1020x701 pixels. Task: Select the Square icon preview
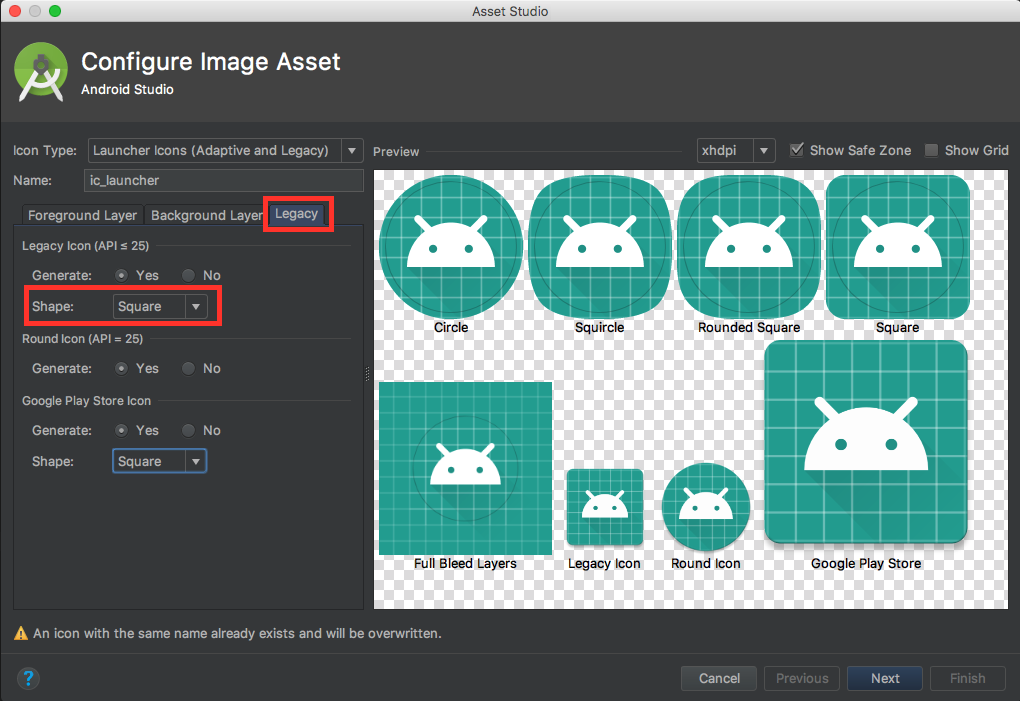click(x=897, y=245)
